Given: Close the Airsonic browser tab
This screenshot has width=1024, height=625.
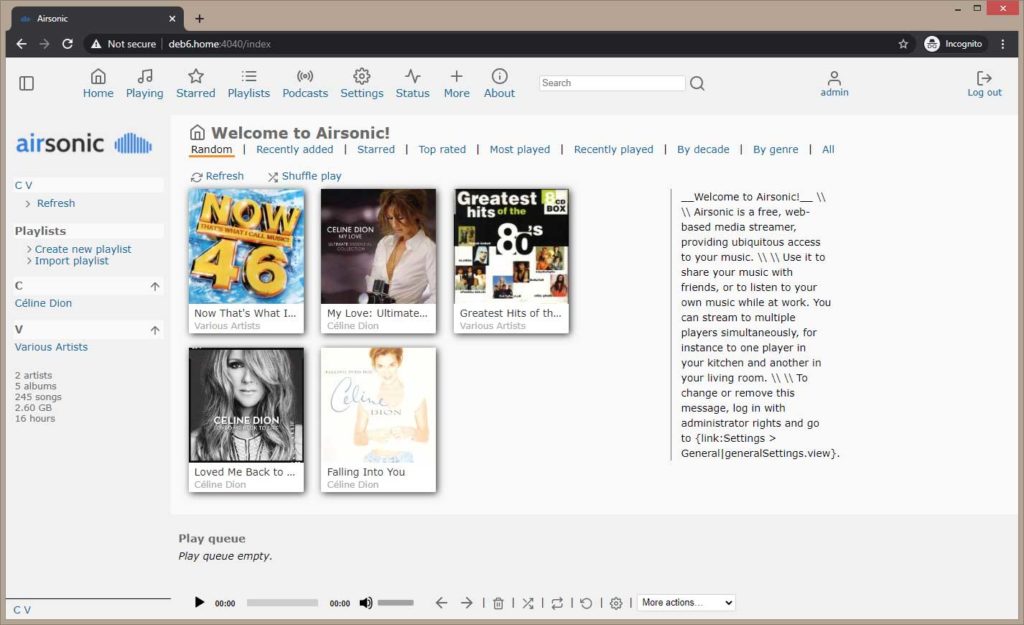Looking at the screenshot, I should (x=172, y=18).
